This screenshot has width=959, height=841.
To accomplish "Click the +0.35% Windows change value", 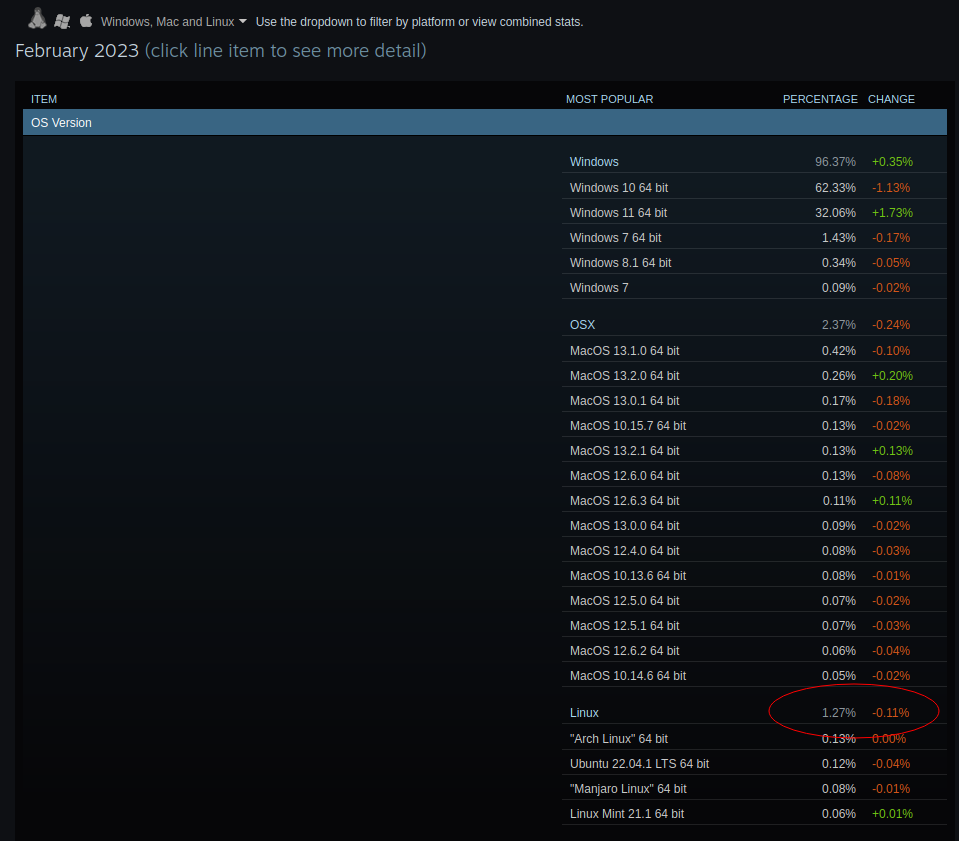I will click(x=892, y=161).
